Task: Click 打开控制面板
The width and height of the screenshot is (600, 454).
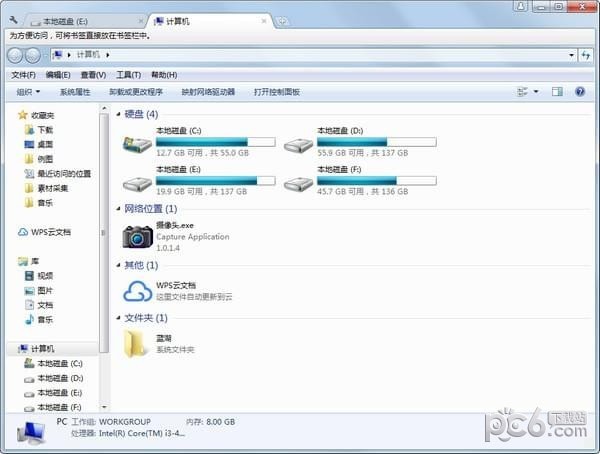Action: click(277, 92)
